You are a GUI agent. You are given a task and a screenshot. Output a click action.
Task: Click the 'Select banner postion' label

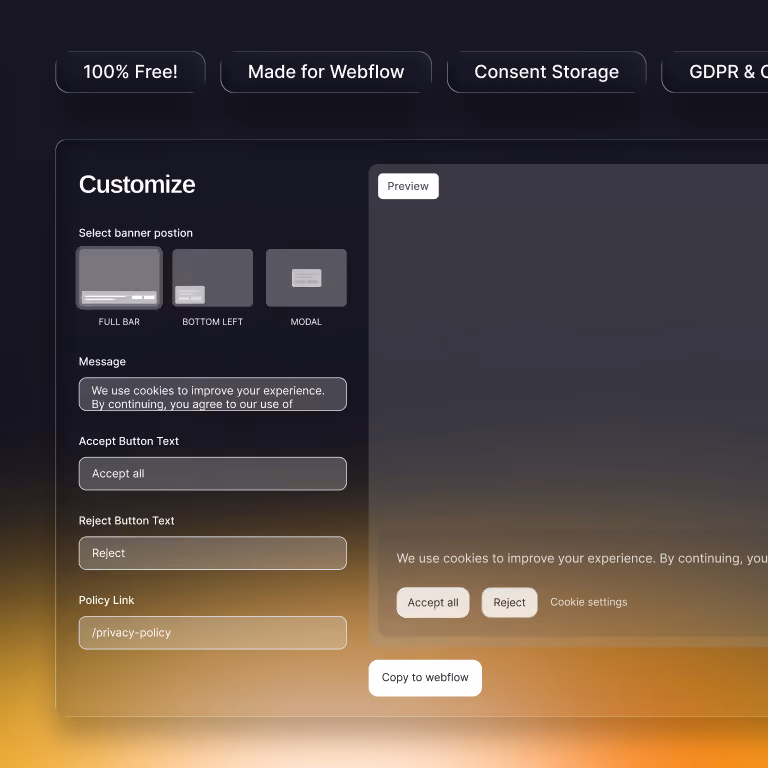[136, 233]
